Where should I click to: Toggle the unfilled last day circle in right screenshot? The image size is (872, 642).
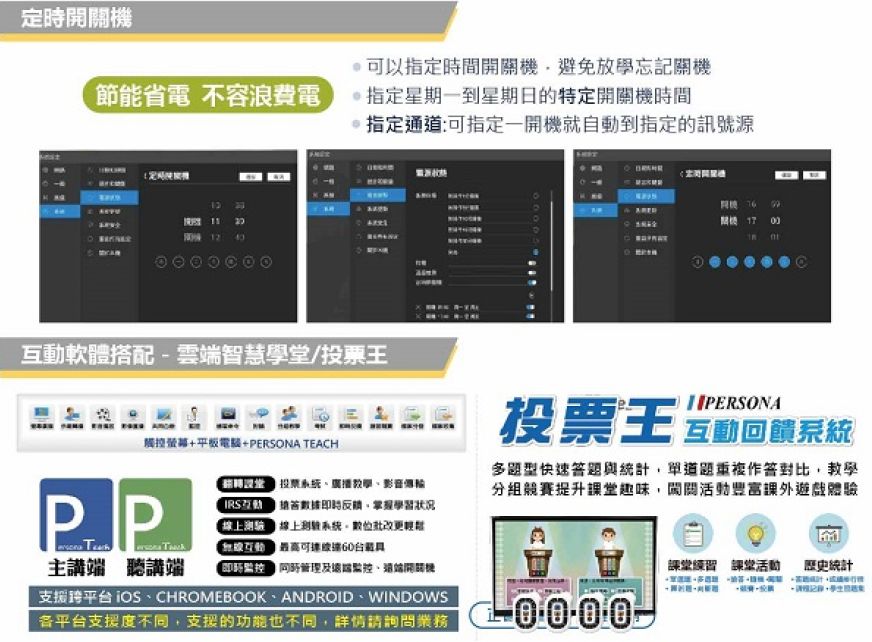click(x=801, y=261)
